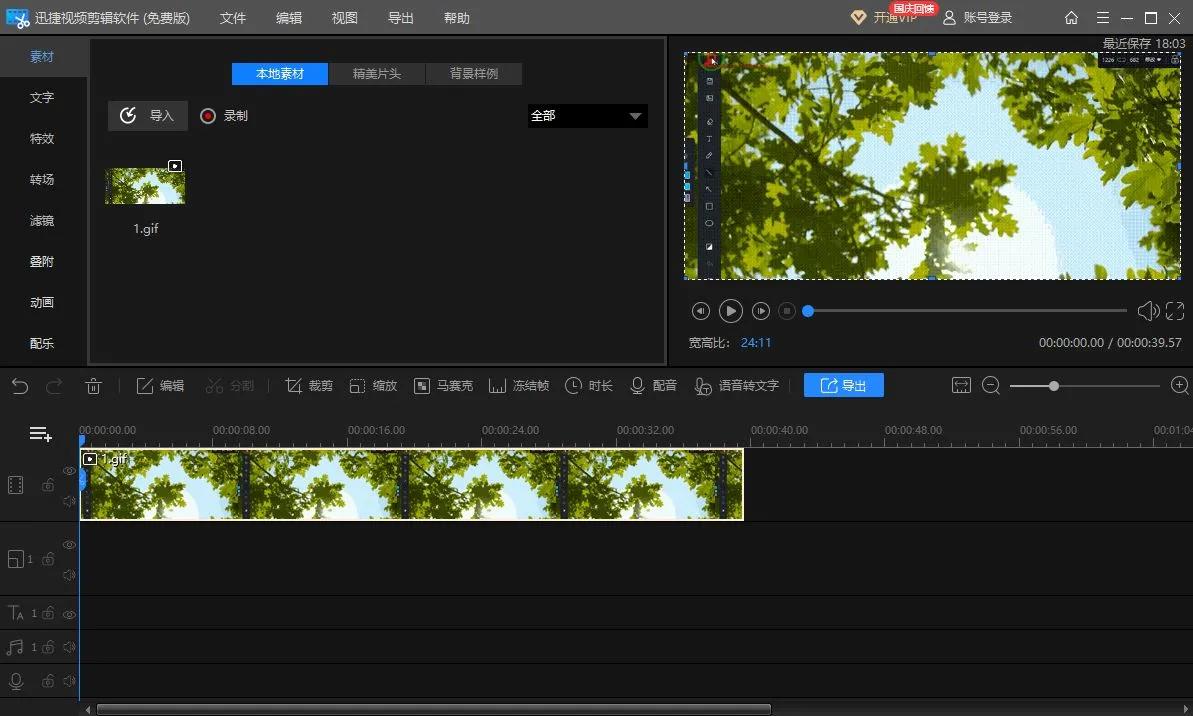Open the 导出 menu in menu bar
1193x716 pixels.
pyautogui.click(x=400, y=18)
